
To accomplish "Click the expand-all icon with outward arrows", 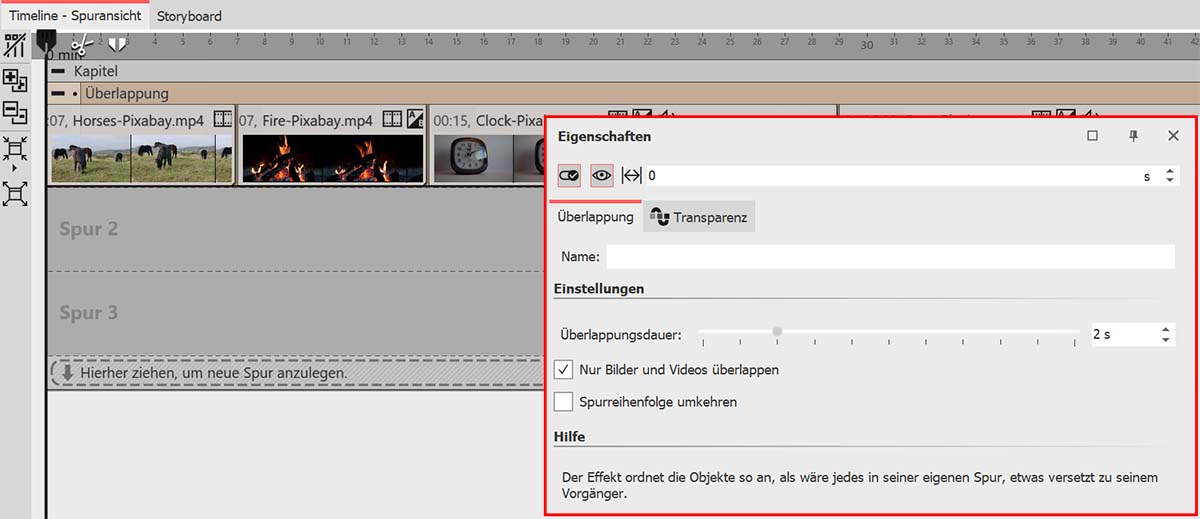I will point(15,193).
